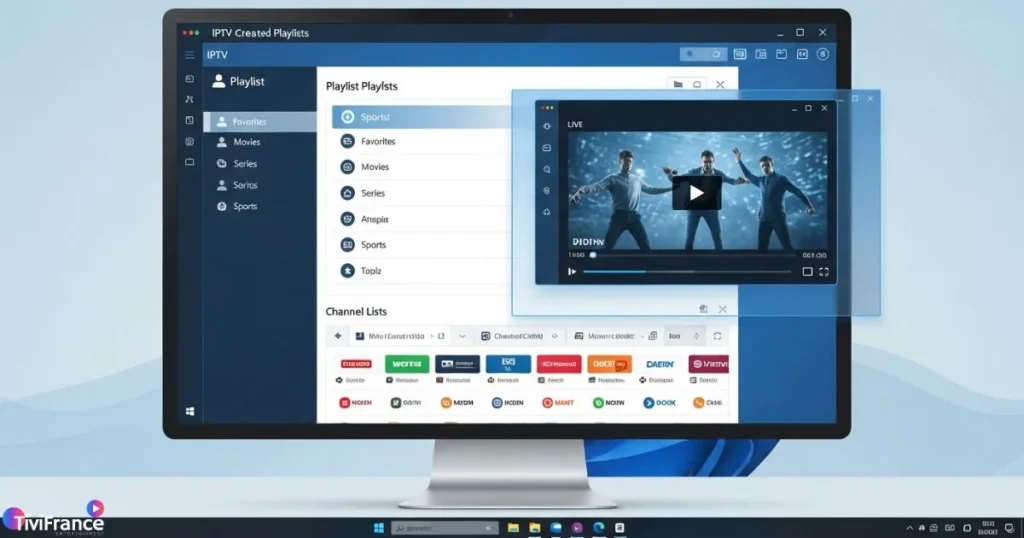Open the Windows logo in the app's left rail
Viewport: 1024px width, 538px height.
pos(190,411)
